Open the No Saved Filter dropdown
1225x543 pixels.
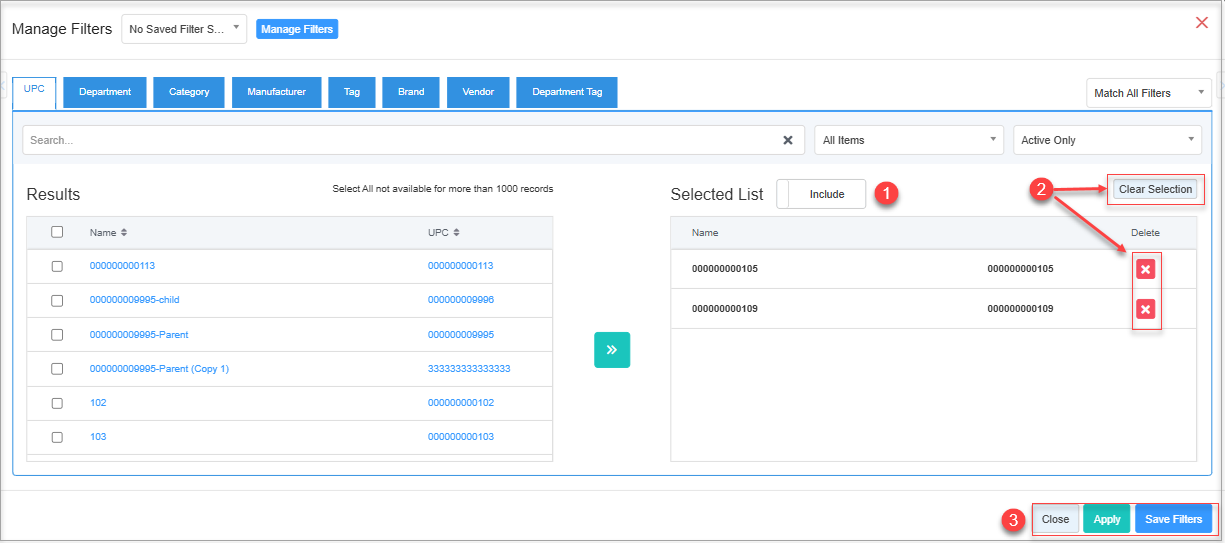click(x=184, y=29)
